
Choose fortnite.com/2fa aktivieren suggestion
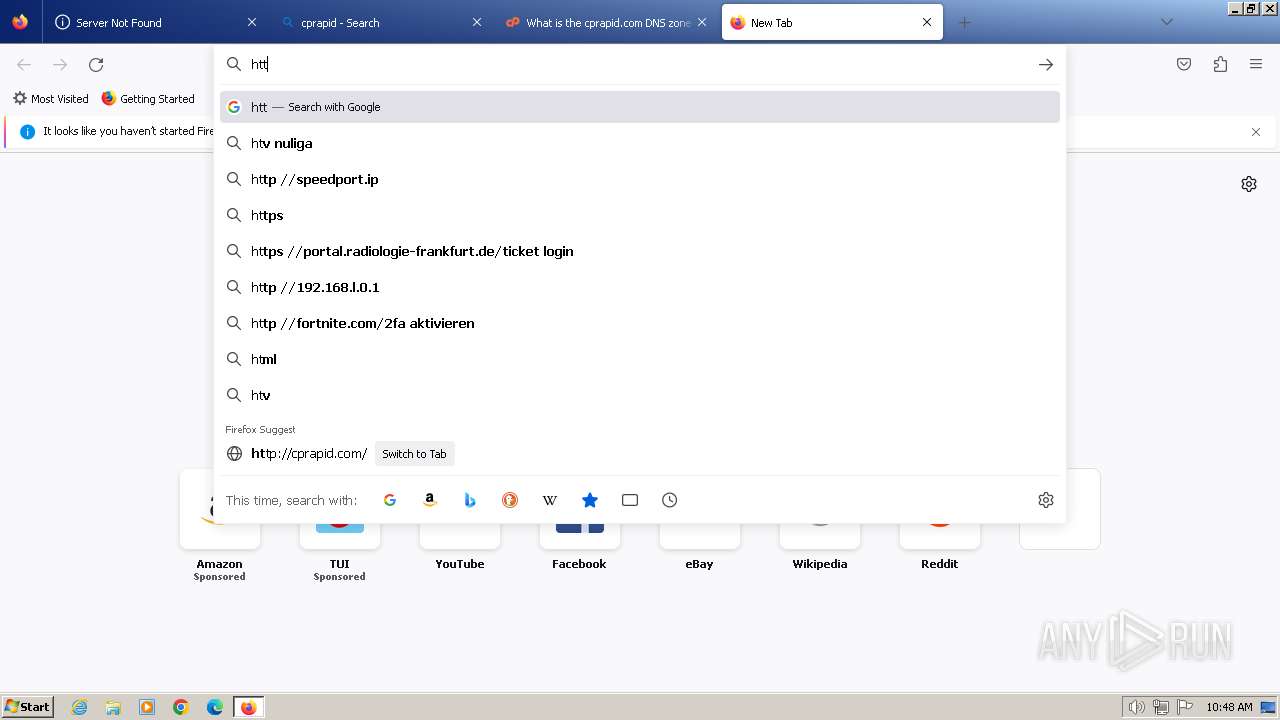[x=640, y=323]
